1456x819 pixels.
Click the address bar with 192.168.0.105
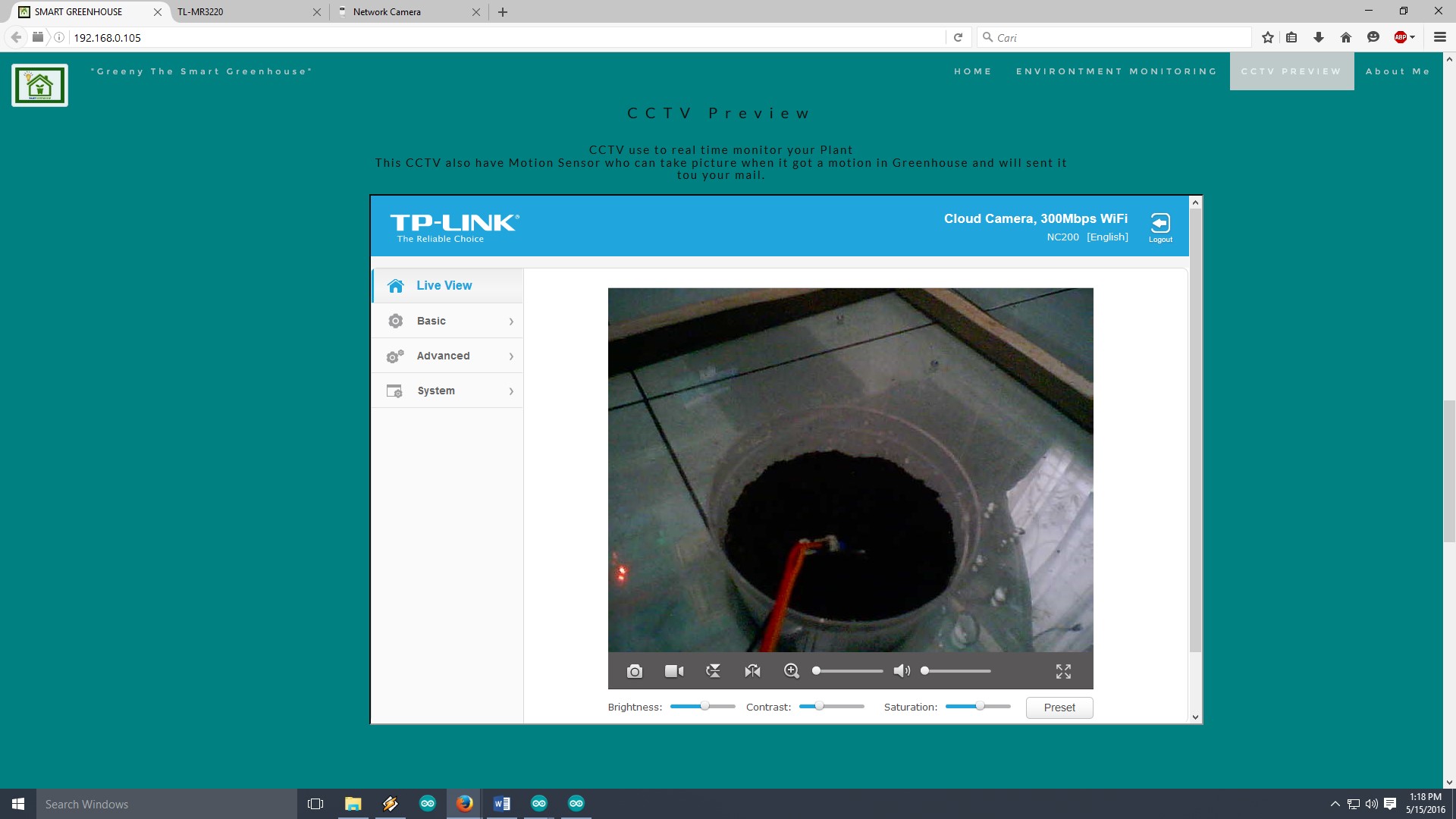pyautogui.click(x=507, y=37)
